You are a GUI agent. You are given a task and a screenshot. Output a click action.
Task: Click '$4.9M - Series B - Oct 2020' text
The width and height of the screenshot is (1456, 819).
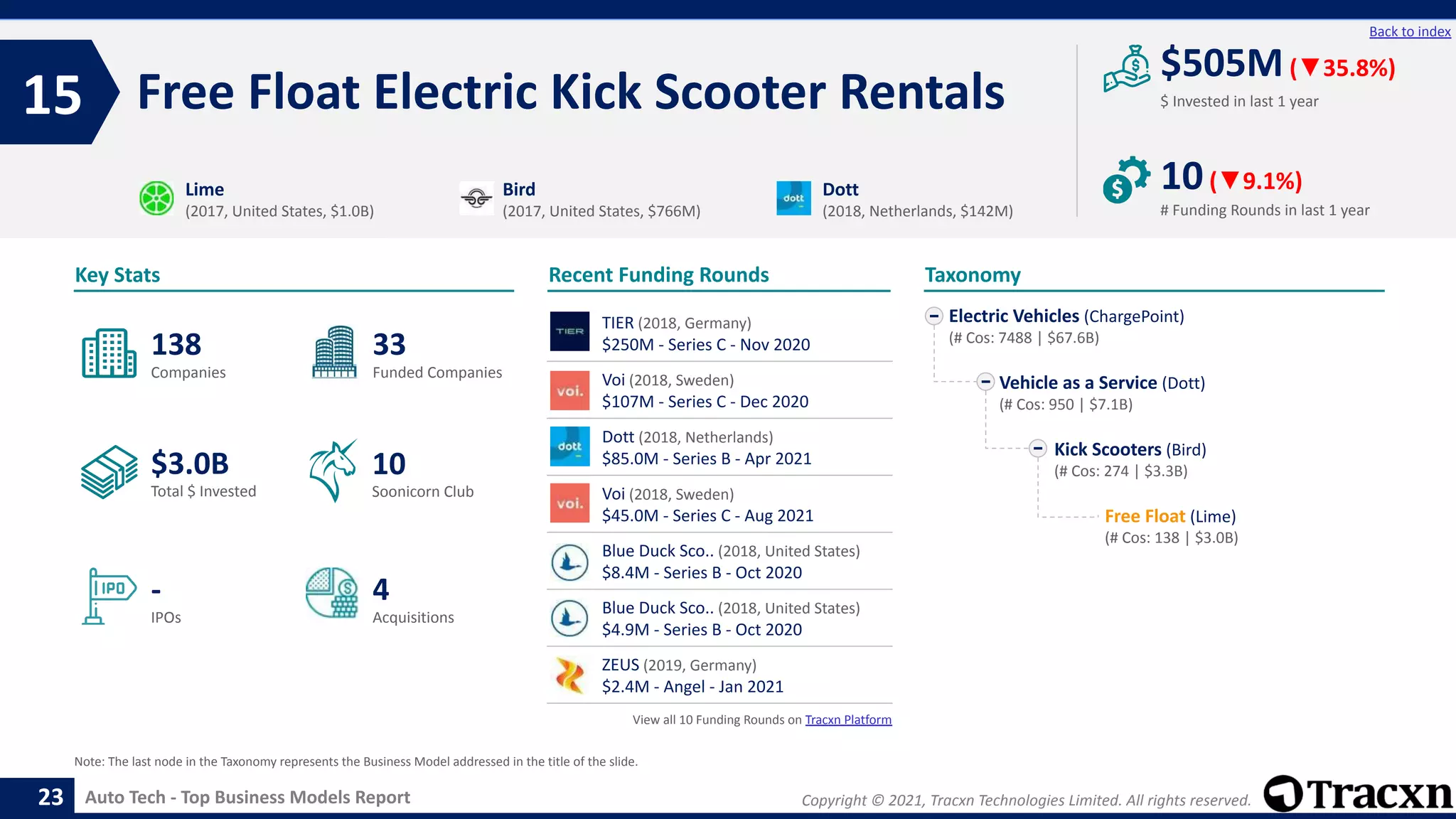[x=702, y=629]
